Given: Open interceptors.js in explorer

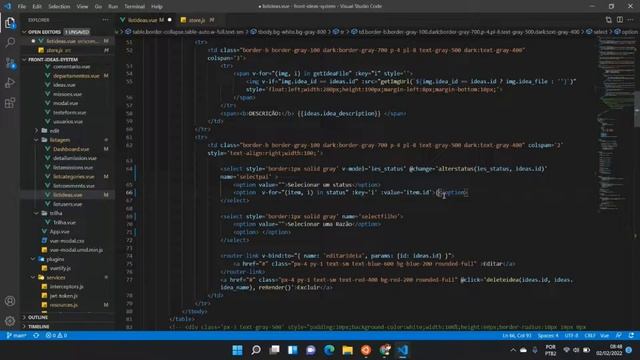Looking at the screenshot, I should [67, 287].
